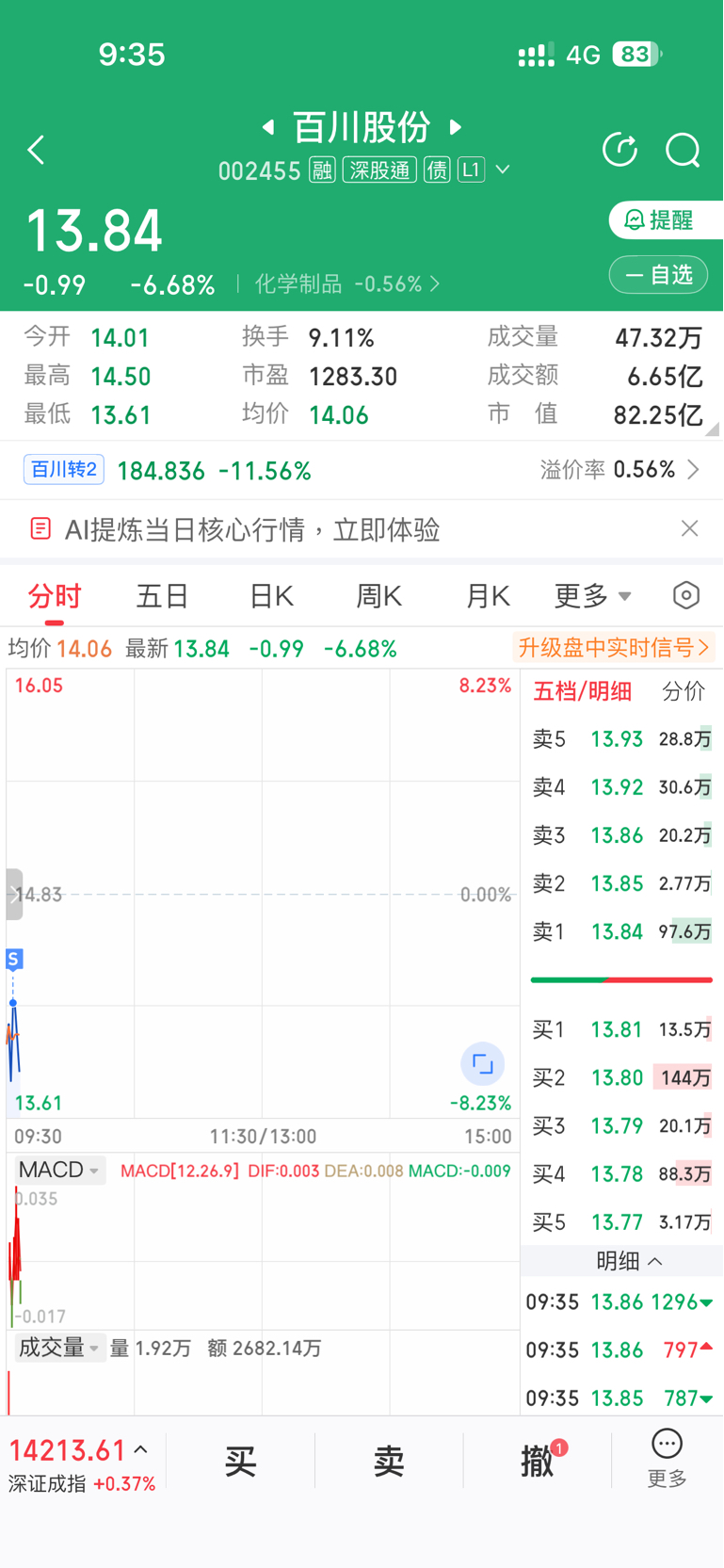Tap the refresh circular arrow icon
The height and width of the screenshot is (1568, 724).
click(619, 150)
